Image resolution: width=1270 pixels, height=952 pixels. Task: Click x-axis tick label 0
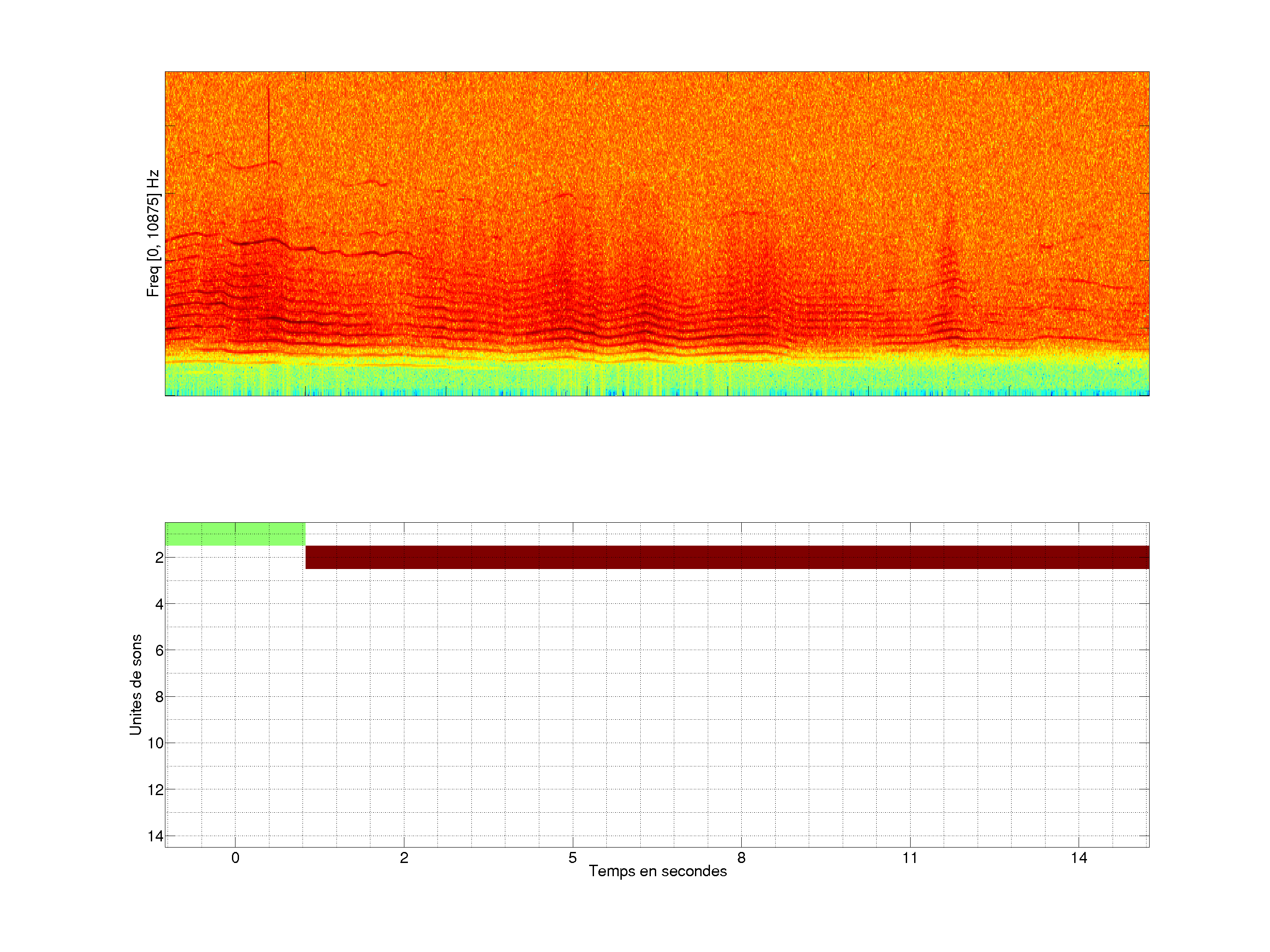tap(235, 858)
